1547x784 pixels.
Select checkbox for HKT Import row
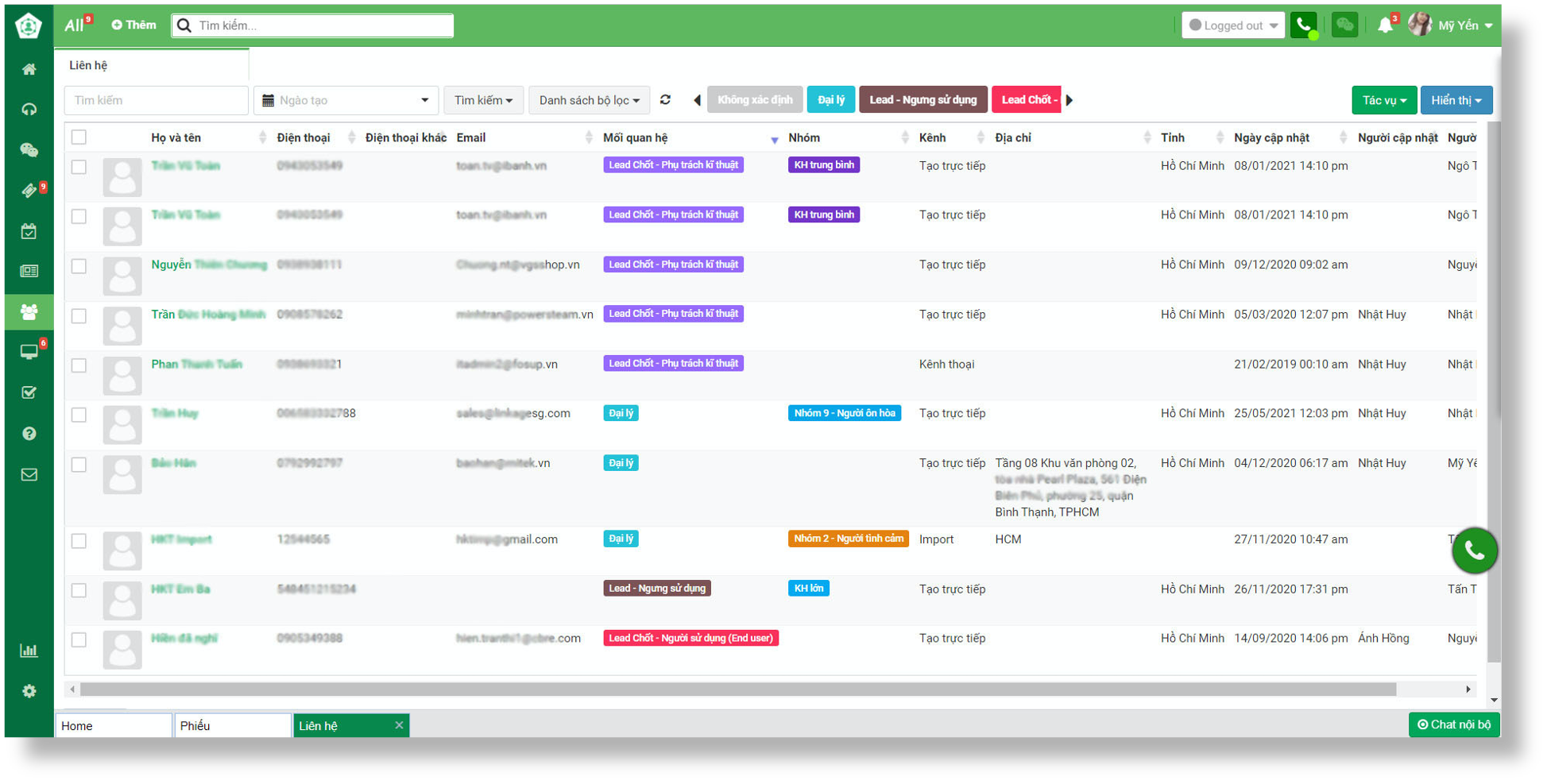79,541
